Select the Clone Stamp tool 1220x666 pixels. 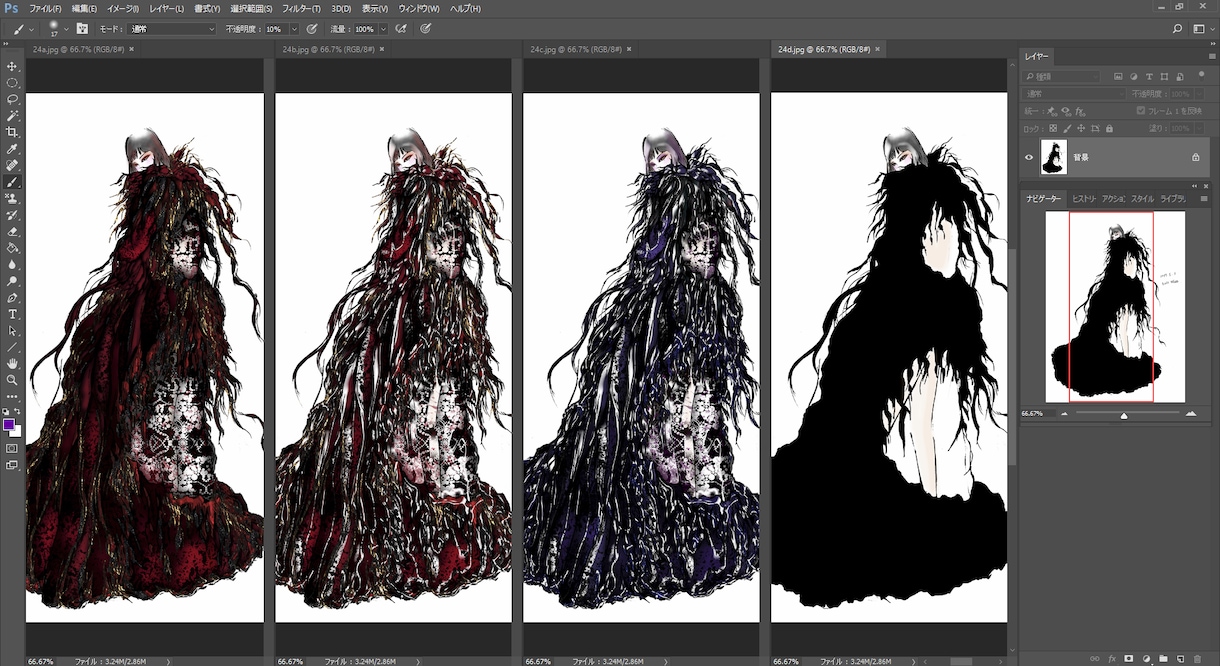(12, 199)
